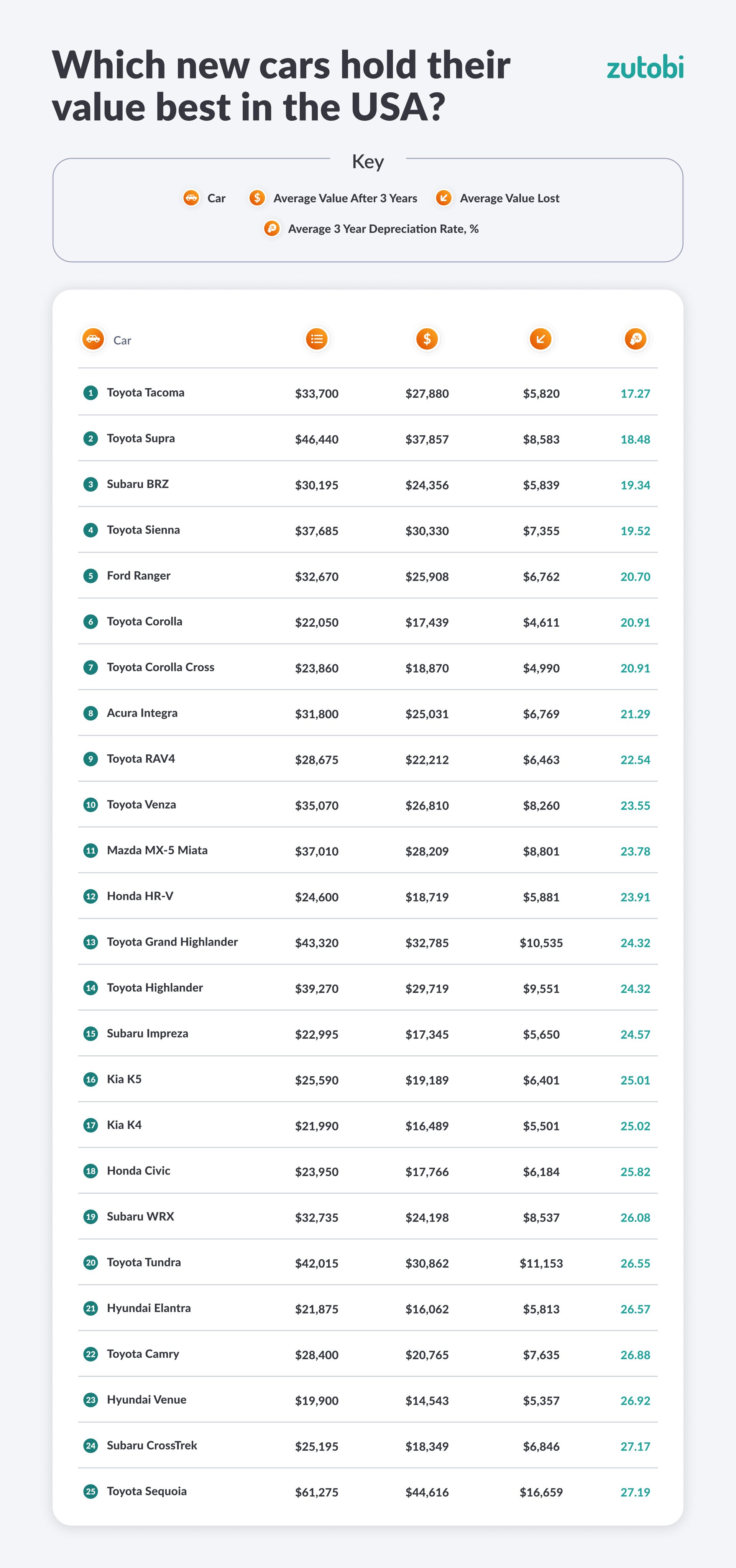Click the Honda Civic $23,950 price
Screen dimensions: 736x1568
click(316, 1172)
